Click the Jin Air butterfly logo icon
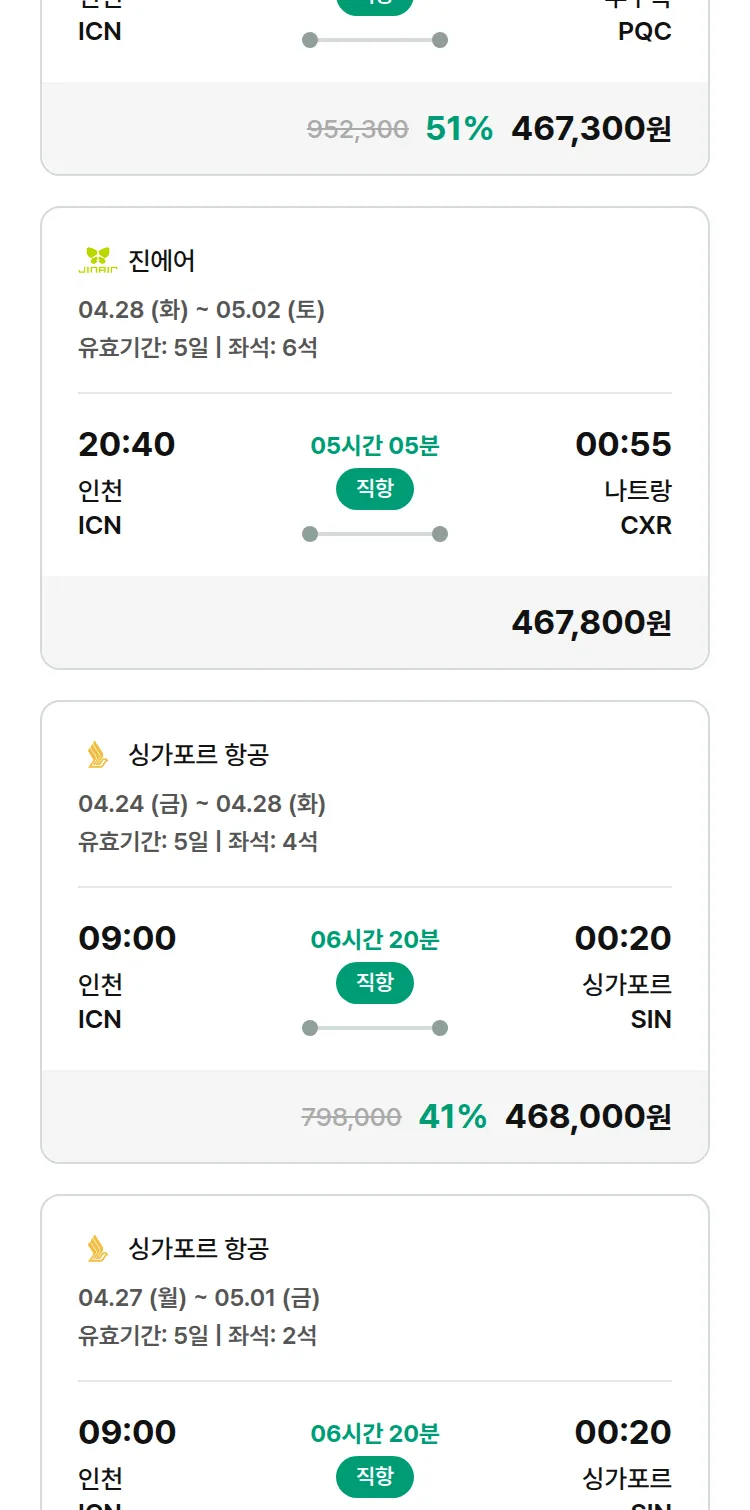 98,260
